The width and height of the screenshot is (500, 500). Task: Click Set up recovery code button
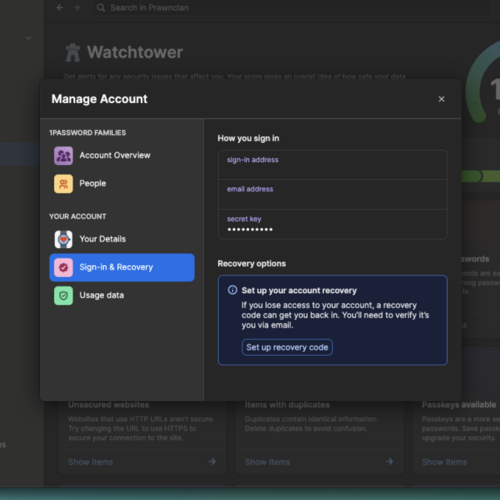[x=287, y=347]
